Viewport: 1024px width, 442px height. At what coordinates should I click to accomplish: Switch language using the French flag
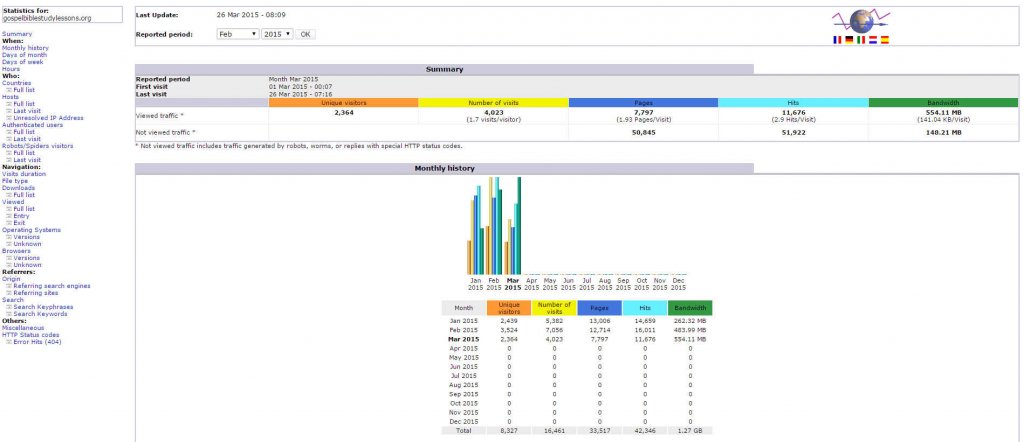tap(836, 40)
